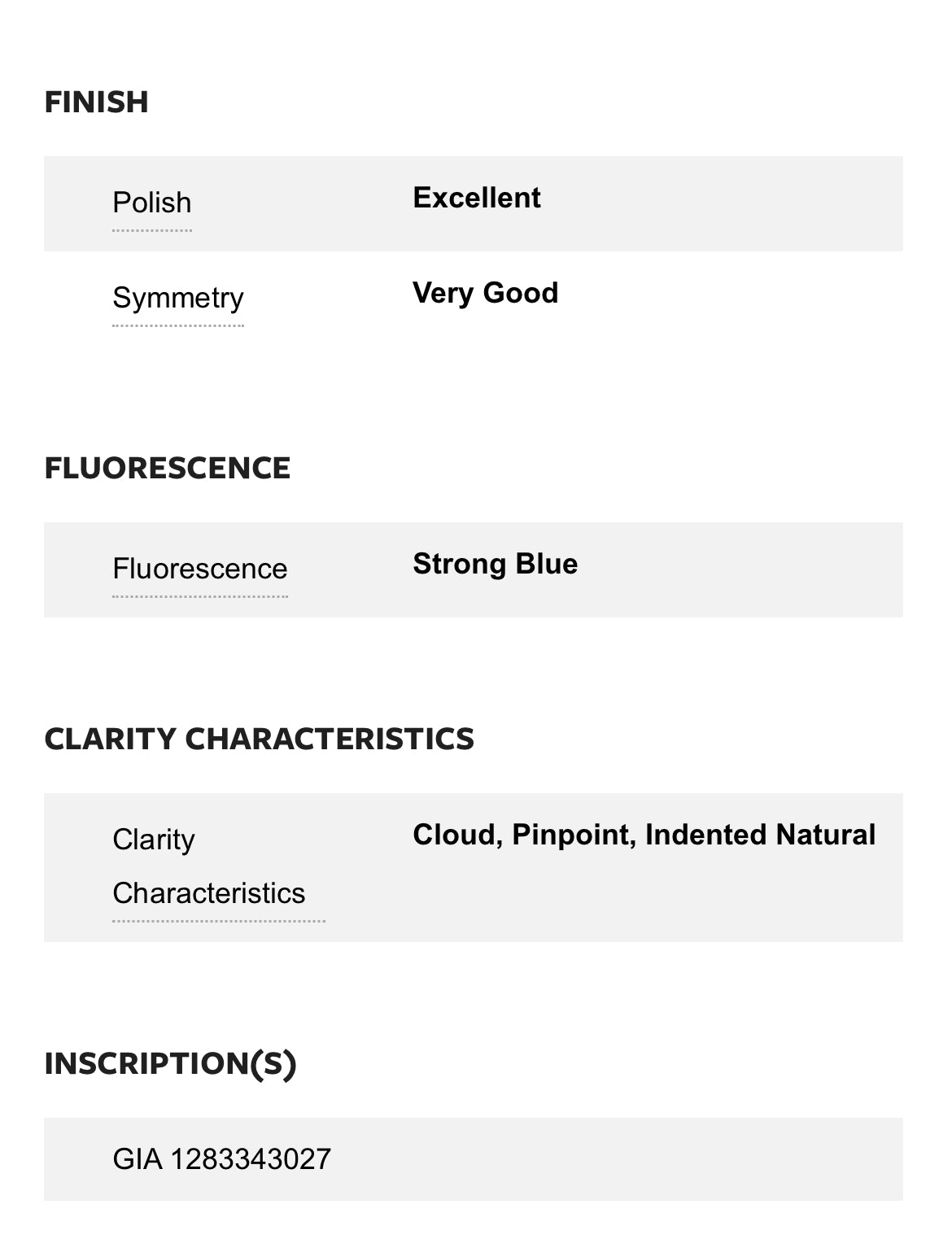Click the FINISH section heading
The image size is (952, 1239).
(96, 102)
